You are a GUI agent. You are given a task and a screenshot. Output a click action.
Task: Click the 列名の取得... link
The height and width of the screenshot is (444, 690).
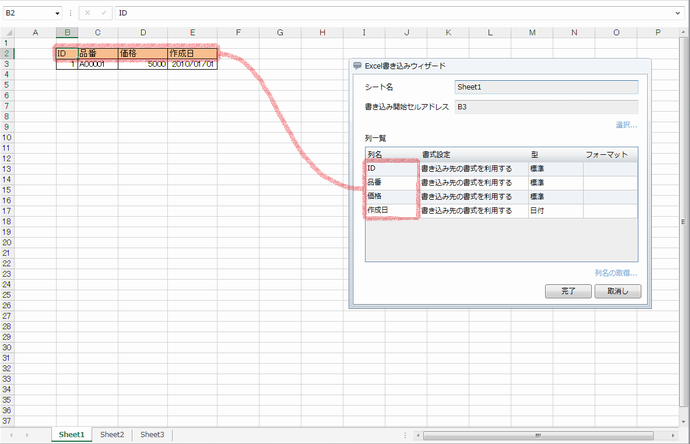click(615, 272)
